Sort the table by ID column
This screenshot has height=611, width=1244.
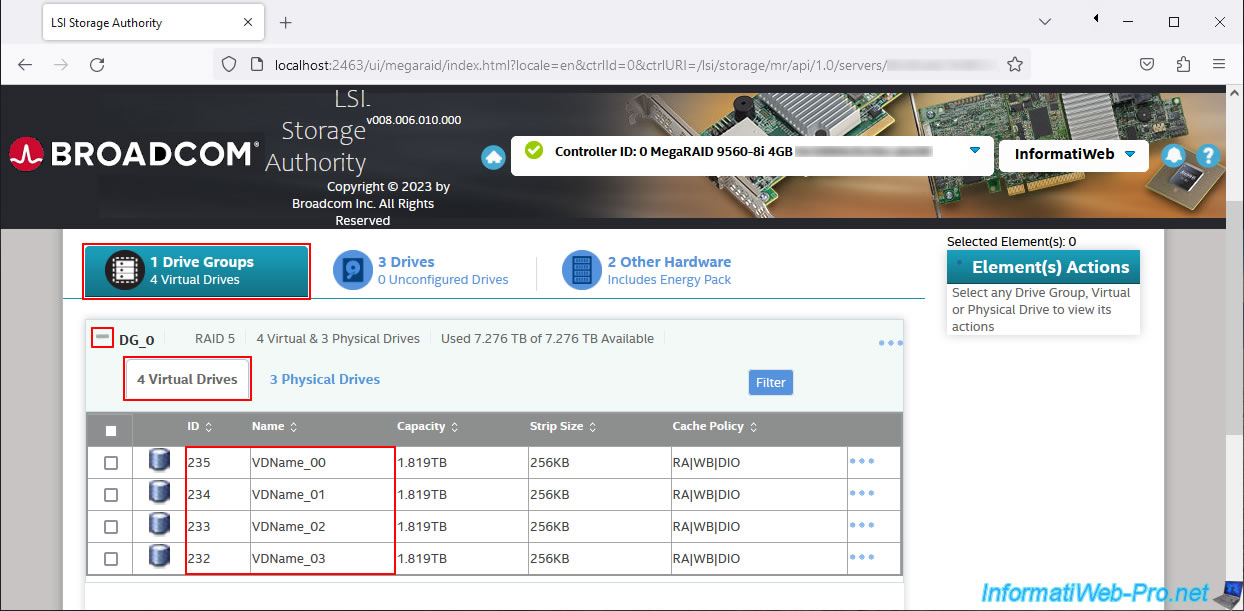pos(200,427)
